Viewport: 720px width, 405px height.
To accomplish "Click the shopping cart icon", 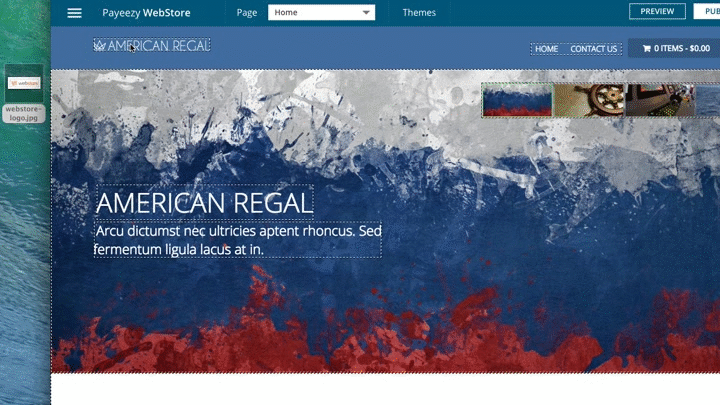I will pyautogui.click(x=646, y=48).
